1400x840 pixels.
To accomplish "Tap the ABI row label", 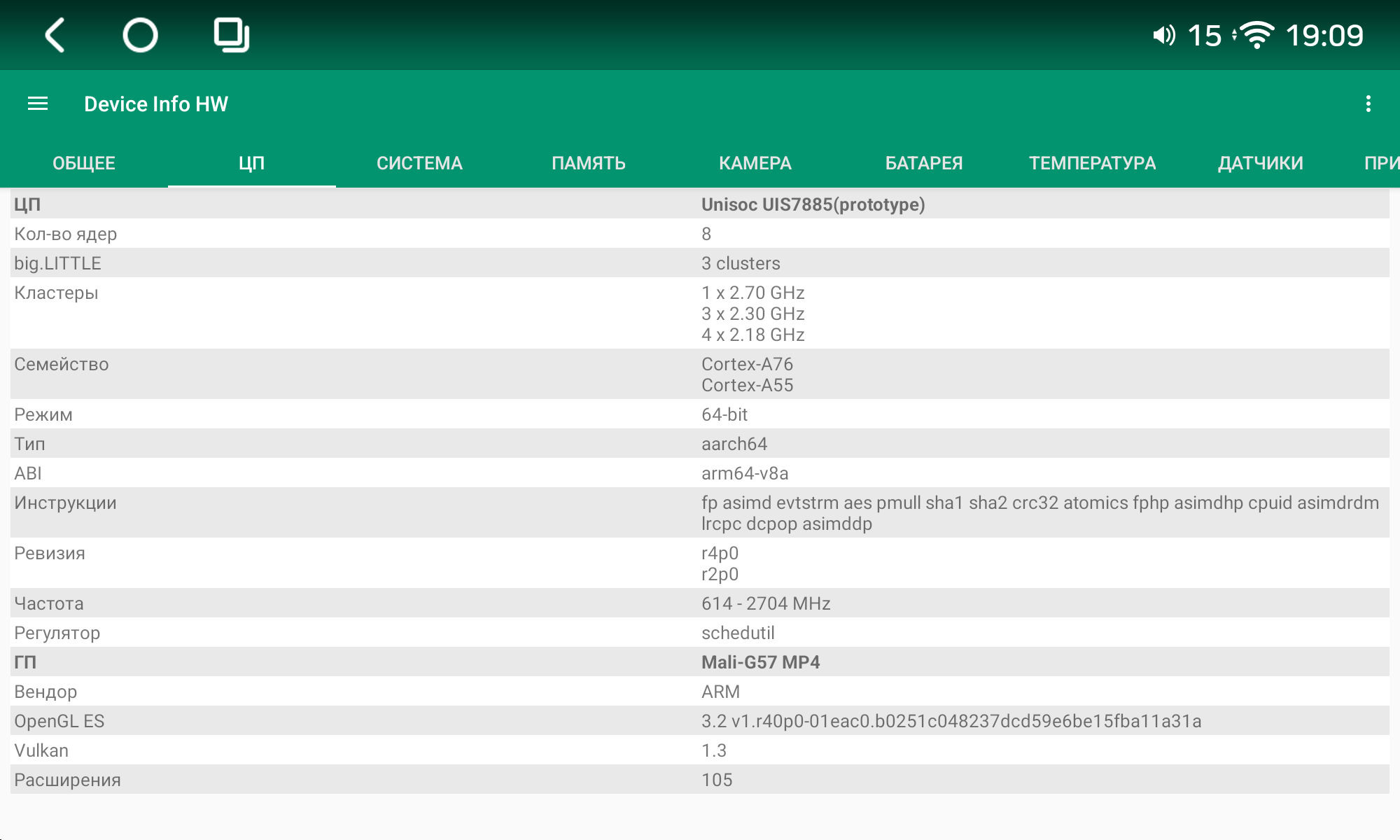I will (x=28, y=473).
